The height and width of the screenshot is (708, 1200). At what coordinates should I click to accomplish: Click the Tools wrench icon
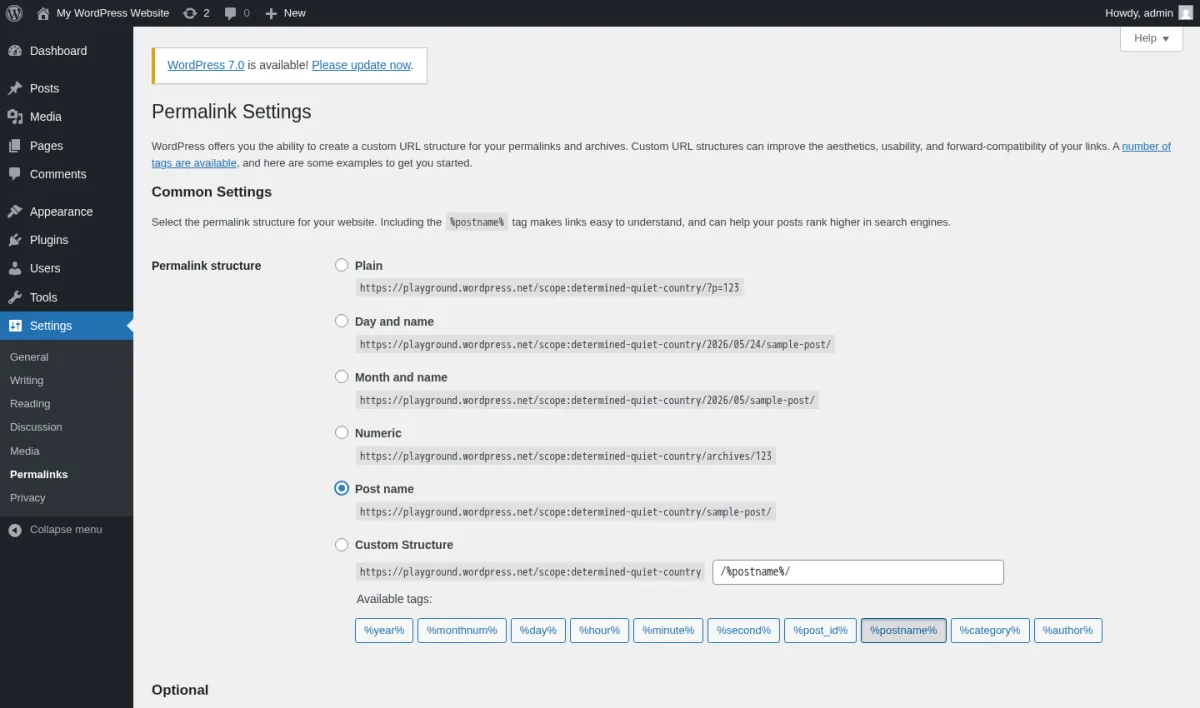click(15, 297)
